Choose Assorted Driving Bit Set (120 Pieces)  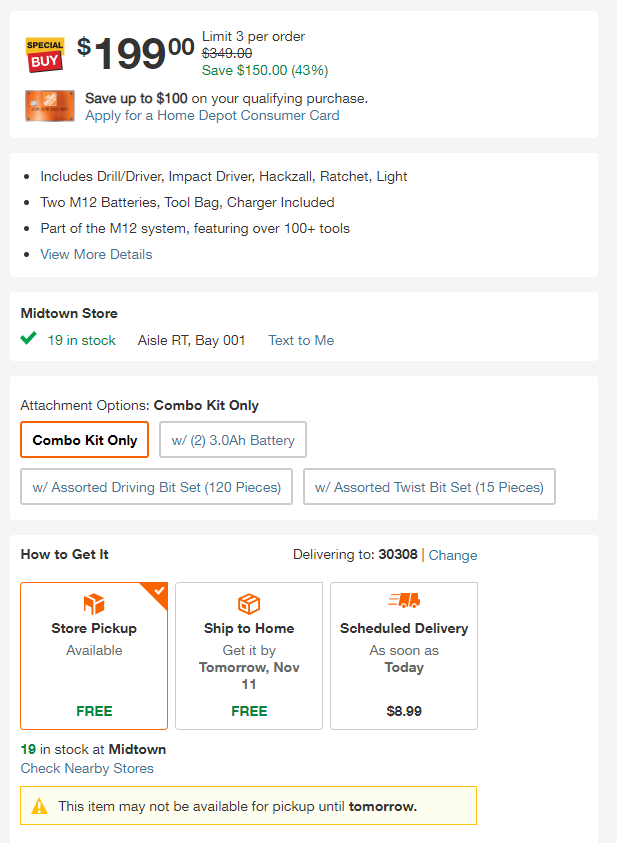(x=156, y=487)
